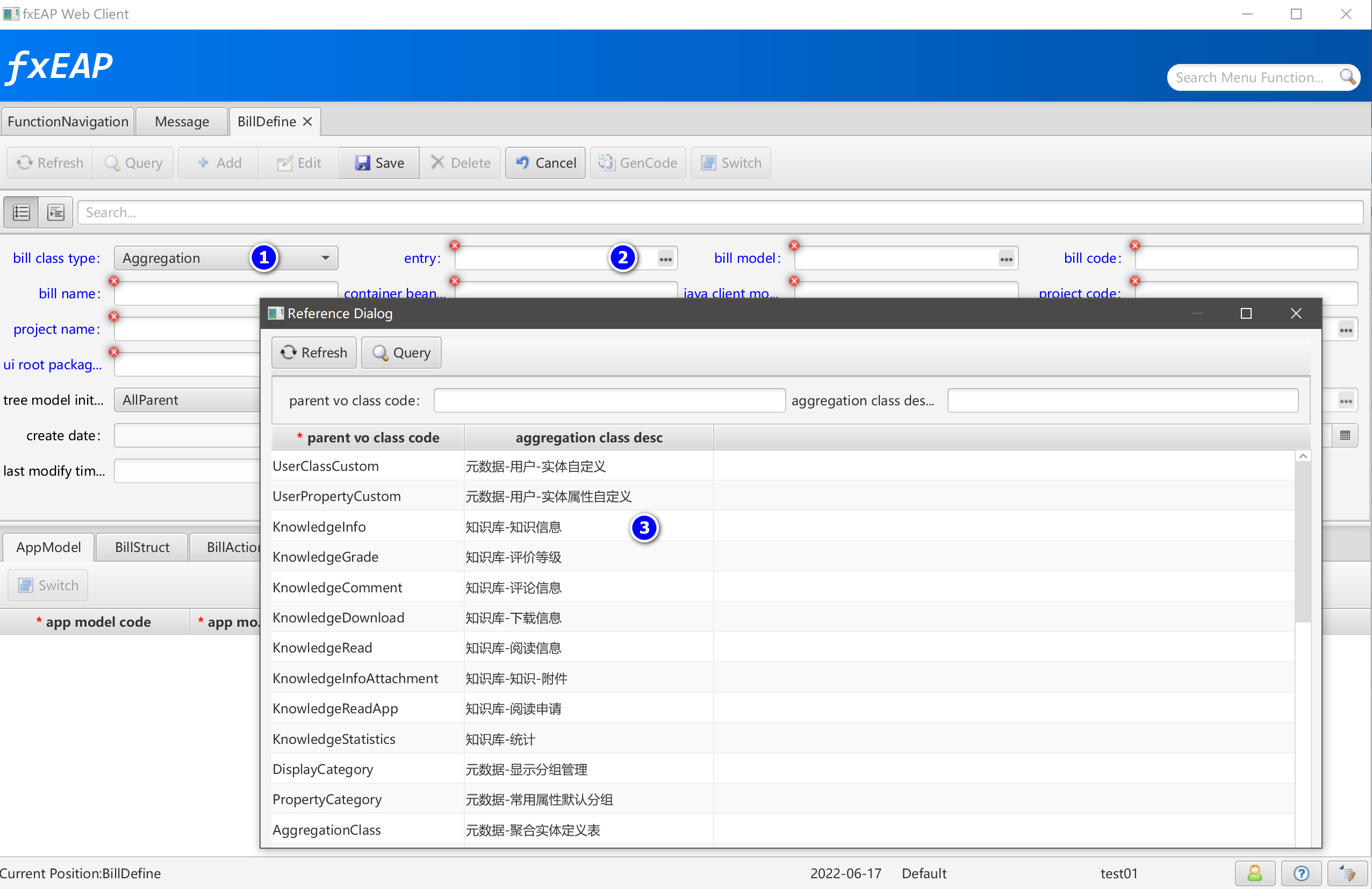Click the Add toolbar button
The width and height of the screenshot is (1372, 889).
[x=219, y=163]
